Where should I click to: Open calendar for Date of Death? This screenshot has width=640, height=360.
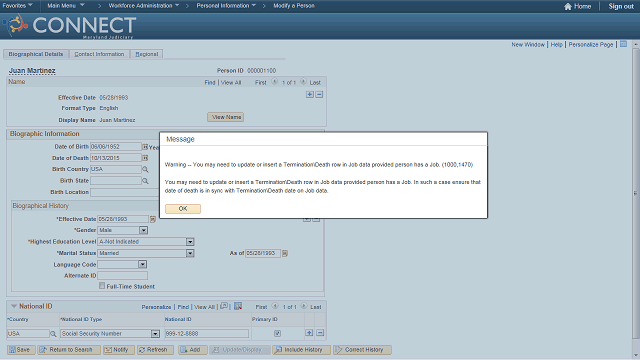click(x=145, y=158)
